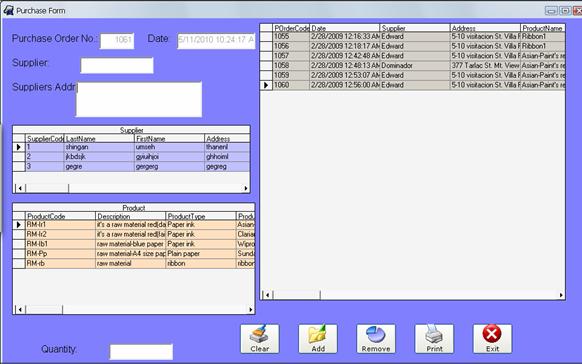
Task: Click the FirstName column header
Action: [169, 139]
